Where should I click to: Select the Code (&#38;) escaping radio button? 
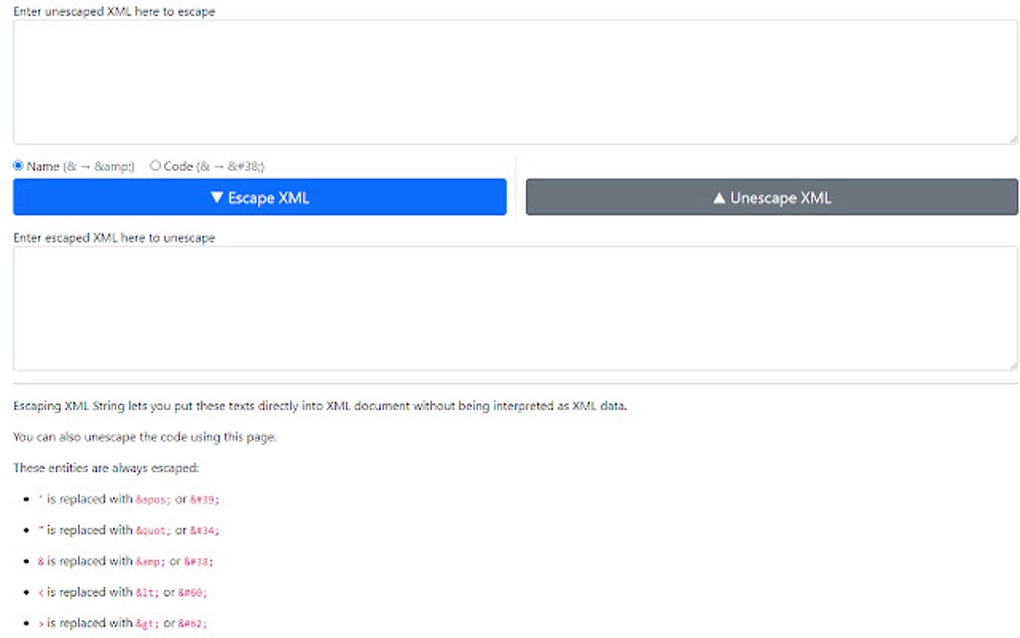tap(155, 166)
